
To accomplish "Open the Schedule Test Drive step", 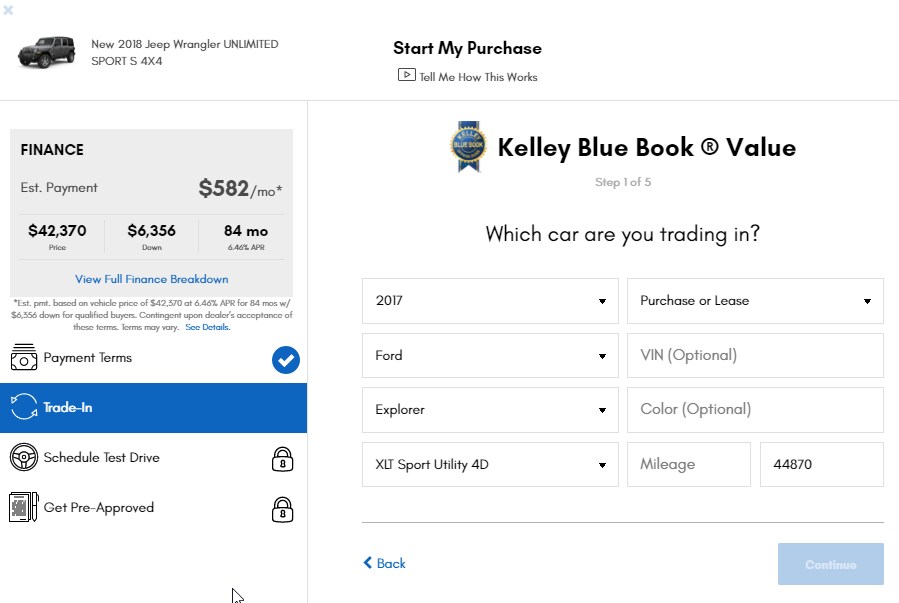I will 153,458.
